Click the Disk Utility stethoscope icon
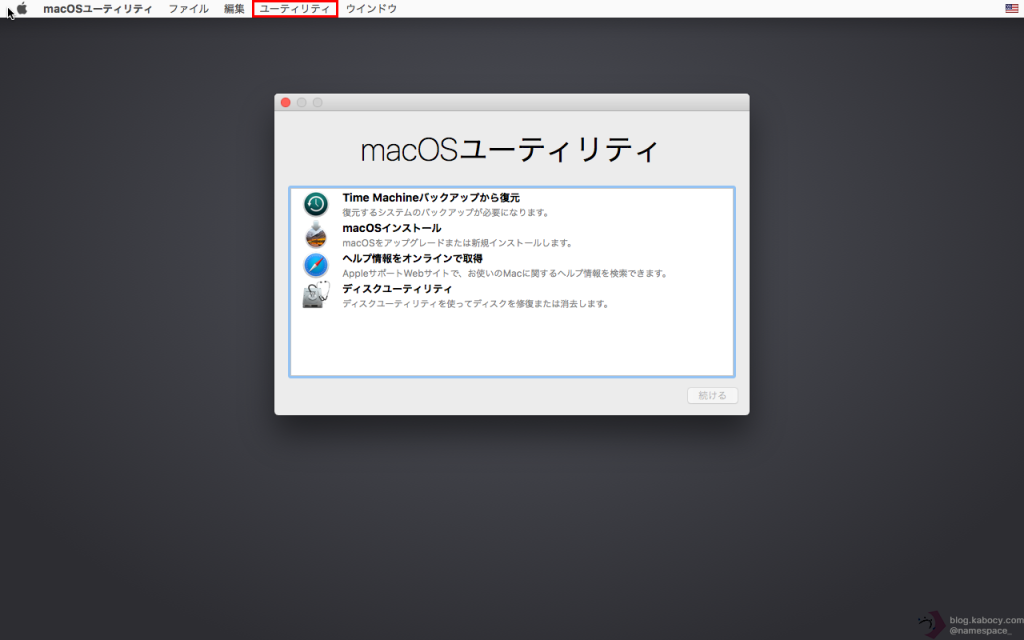 coord(316,295)
